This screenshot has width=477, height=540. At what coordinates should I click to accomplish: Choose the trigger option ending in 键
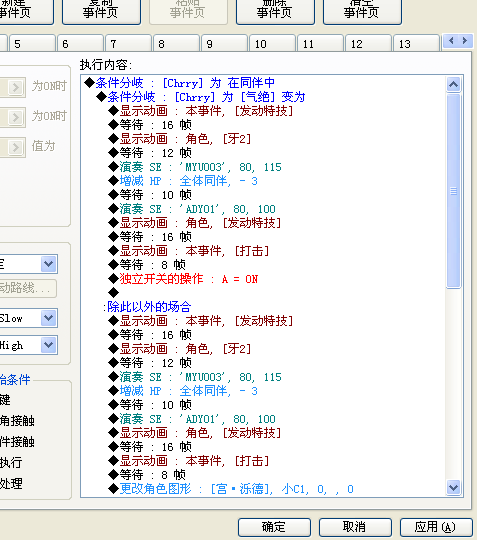5,400
